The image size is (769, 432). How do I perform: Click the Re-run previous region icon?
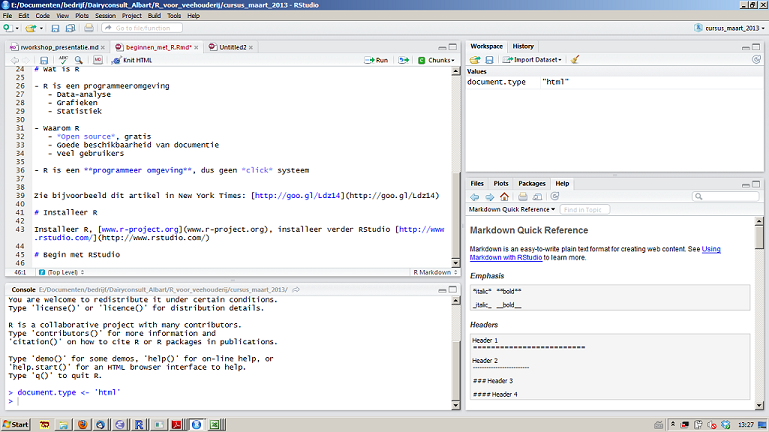coord(403,60)
